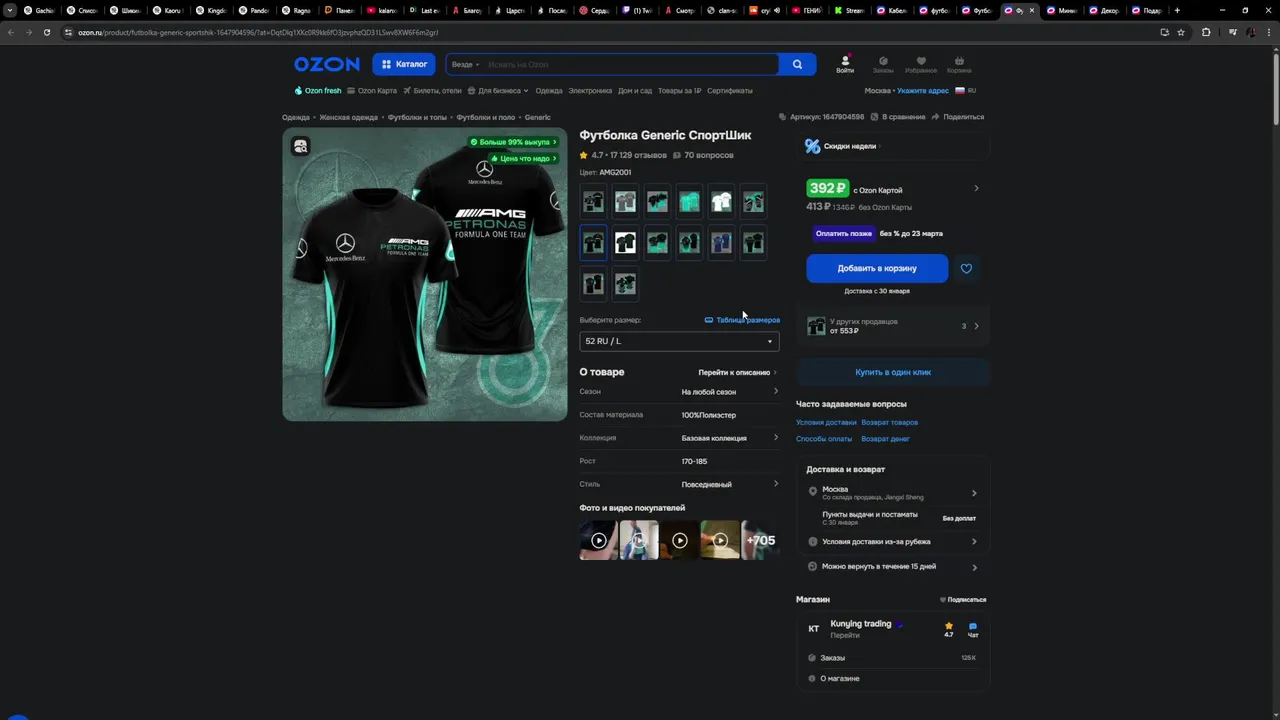The height and width of the screenshot is (720, 1280).
Task: Open the Kunying trading shop name
Action: click(x=861, y=624)
